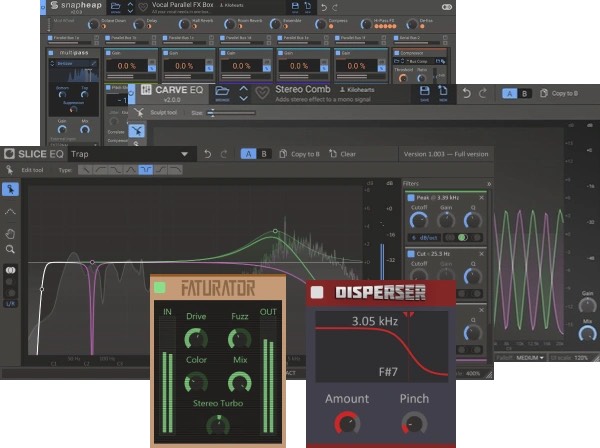The height and width of the screenshot is (448, 600).
Task: Step to previous preset in Snap Heap
Action: click(x=130, y=4)
